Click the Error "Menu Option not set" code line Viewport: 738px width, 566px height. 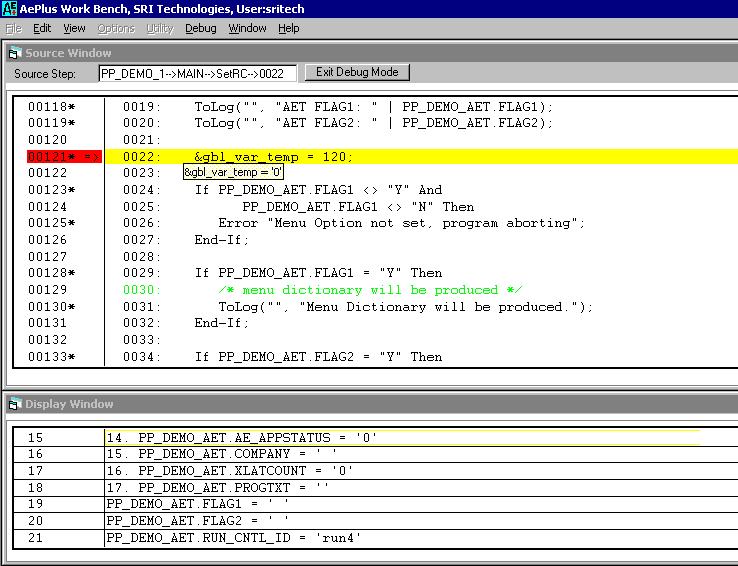point(401,223)
